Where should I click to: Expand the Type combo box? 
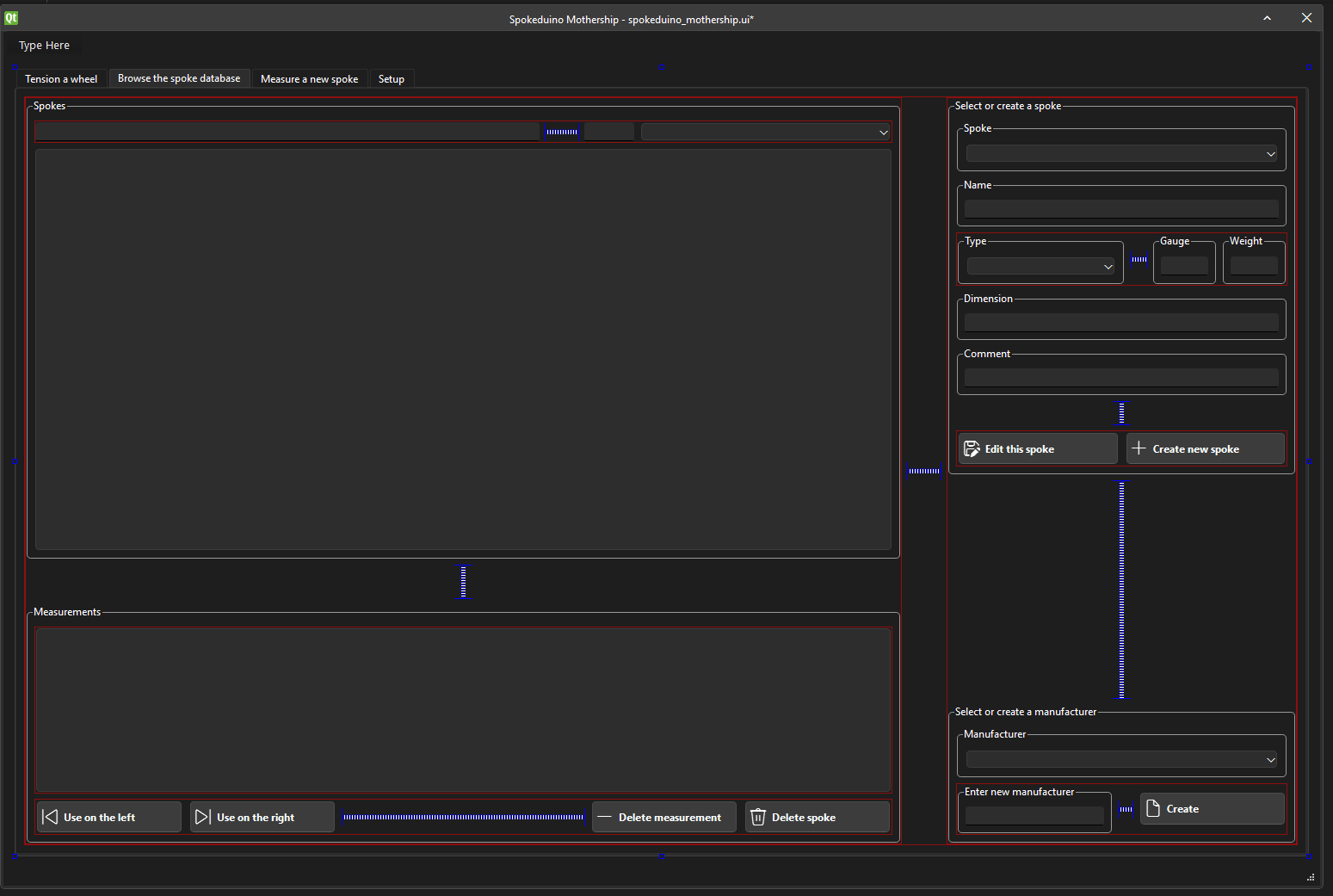tap(1040, 267)
